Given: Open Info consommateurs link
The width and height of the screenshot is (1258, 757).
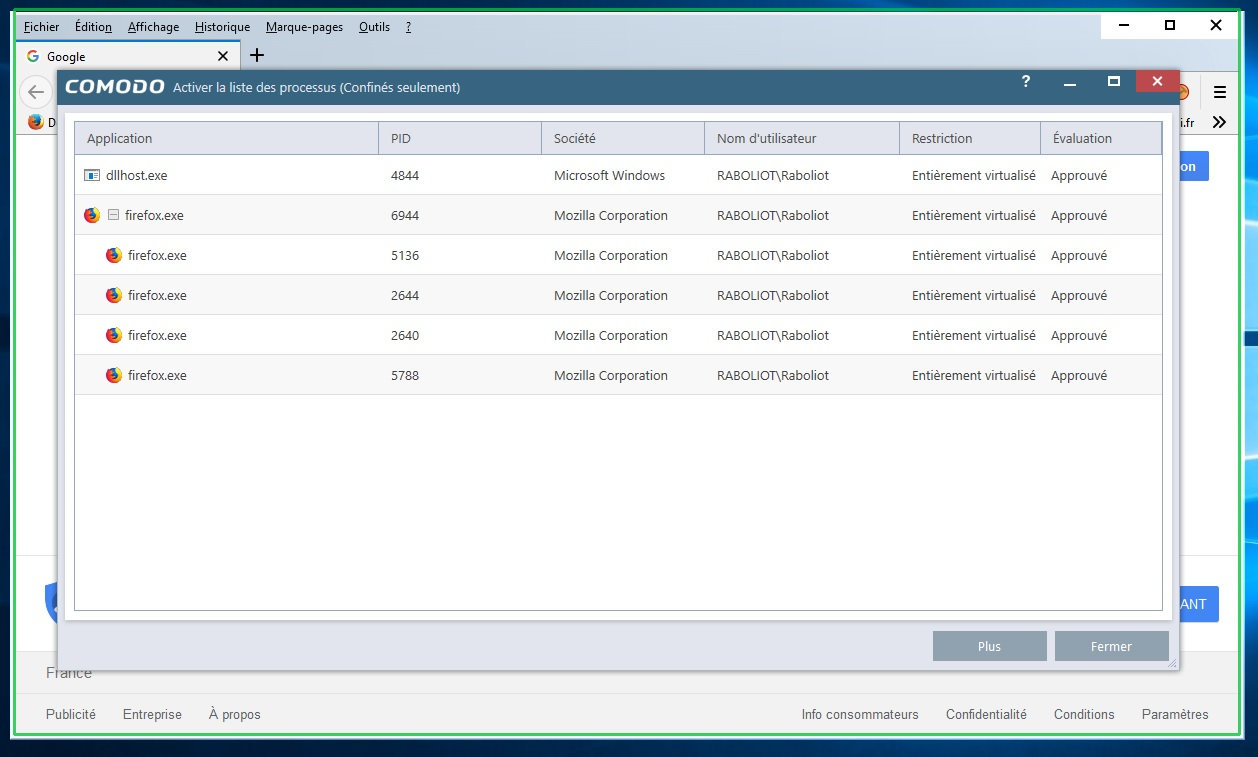Looking at the screenshot, I should point(860,714).
